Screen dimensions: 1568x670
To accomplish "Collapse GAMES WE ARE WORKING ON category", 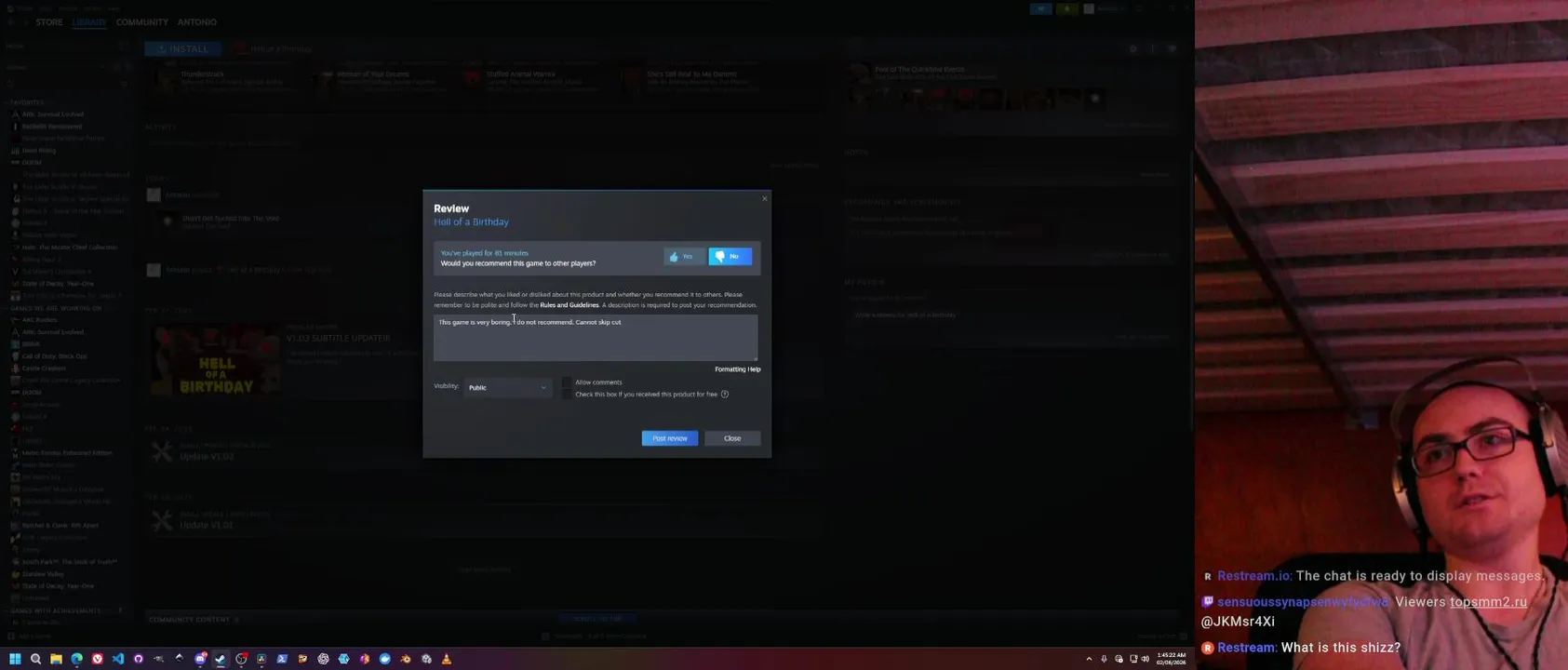I will point(55,308).
